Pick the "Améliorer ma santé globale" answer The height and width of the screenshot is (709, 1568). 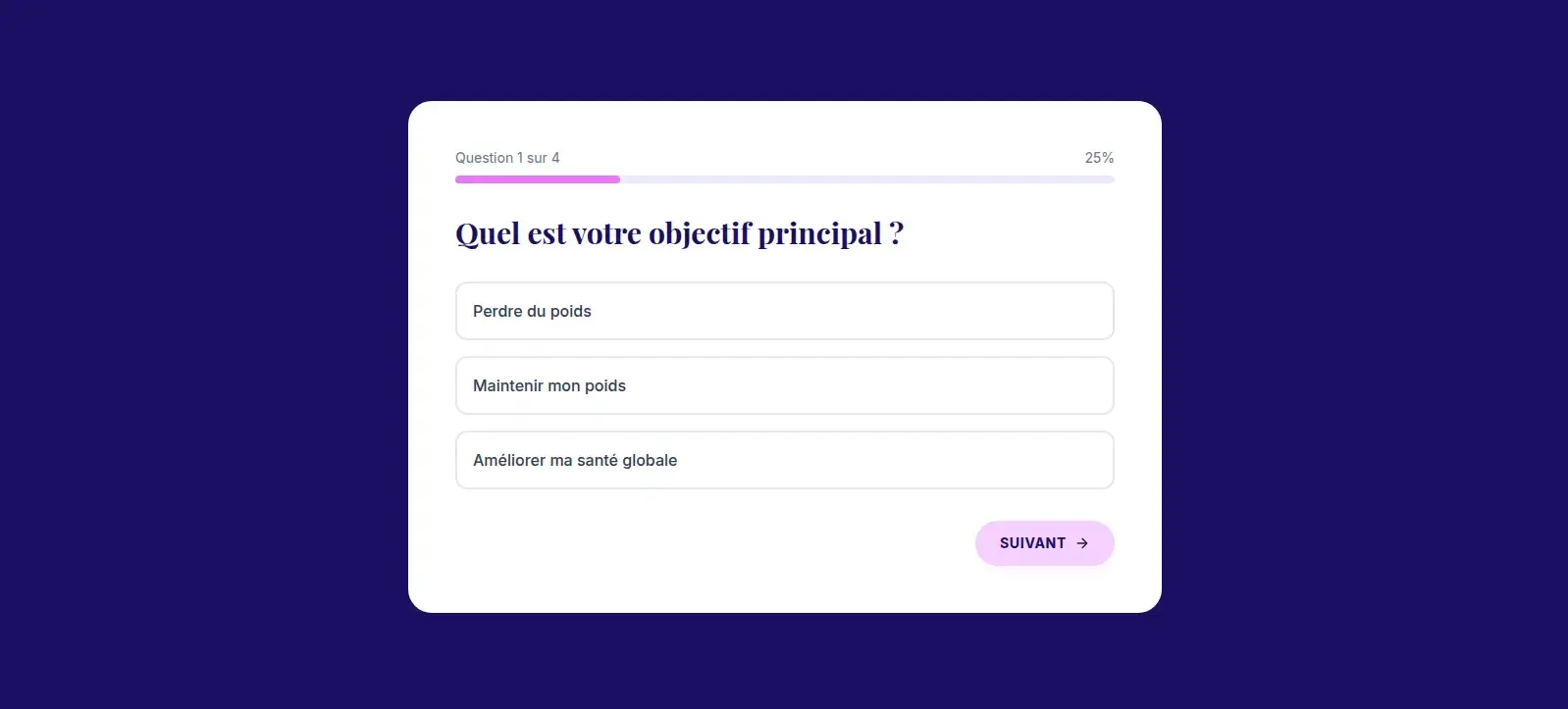tap(784, 460)
